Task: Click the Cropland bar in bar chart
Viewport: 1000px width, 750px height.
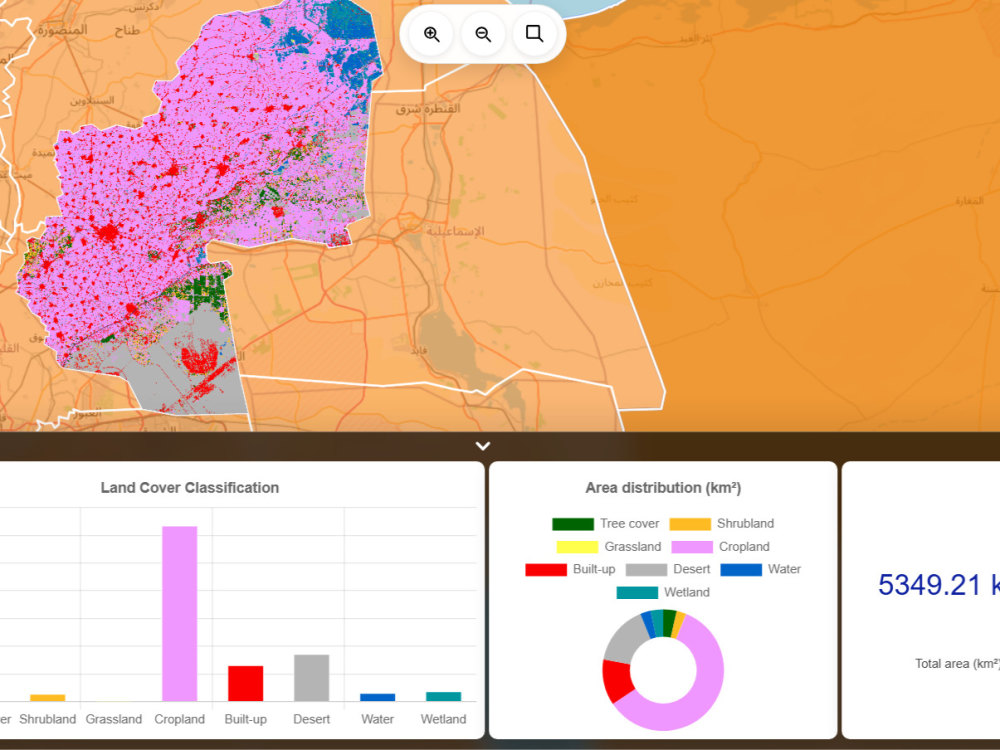Action: (x=180, y=614)
